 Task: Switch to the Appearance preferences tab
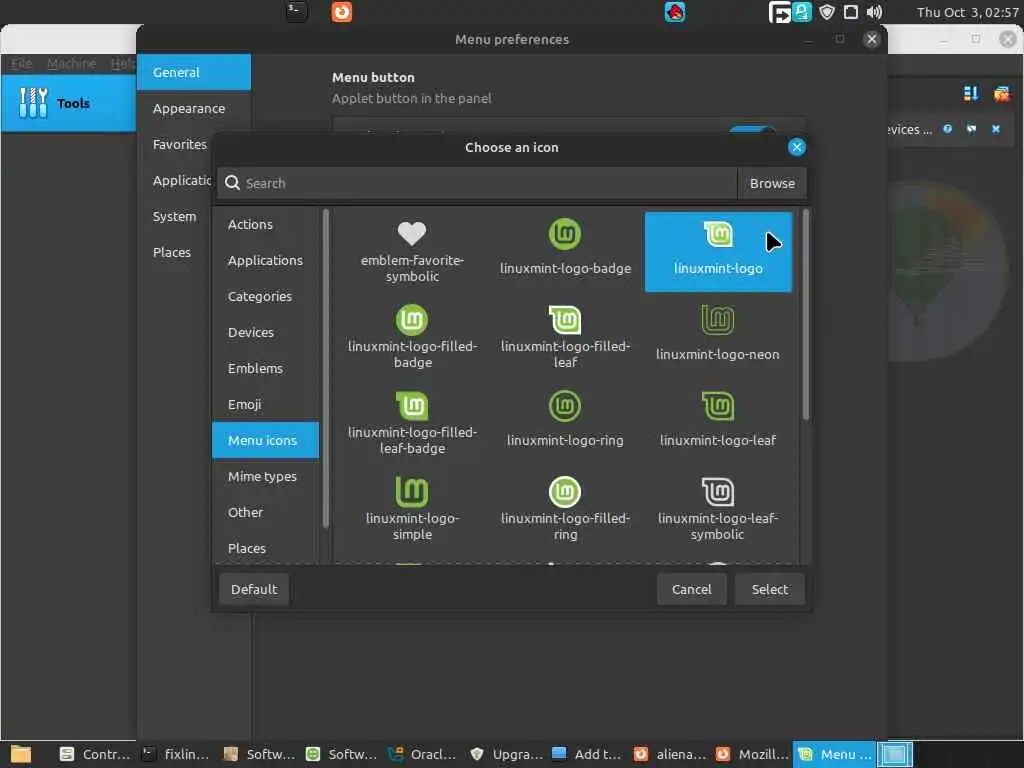tap(194, 108)
